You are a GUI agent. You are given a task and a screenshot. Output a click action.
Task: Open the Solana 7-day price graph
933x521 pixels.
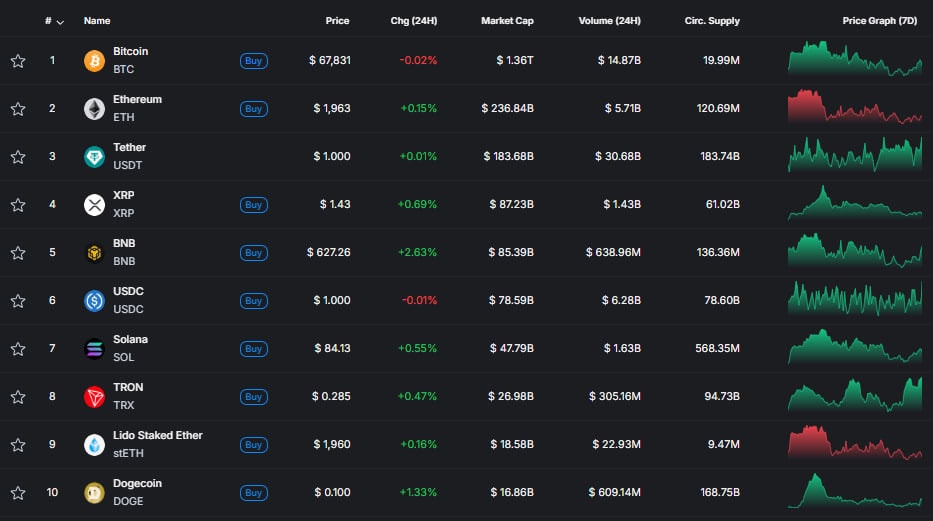pyautogui.click(x=855, y=347)
